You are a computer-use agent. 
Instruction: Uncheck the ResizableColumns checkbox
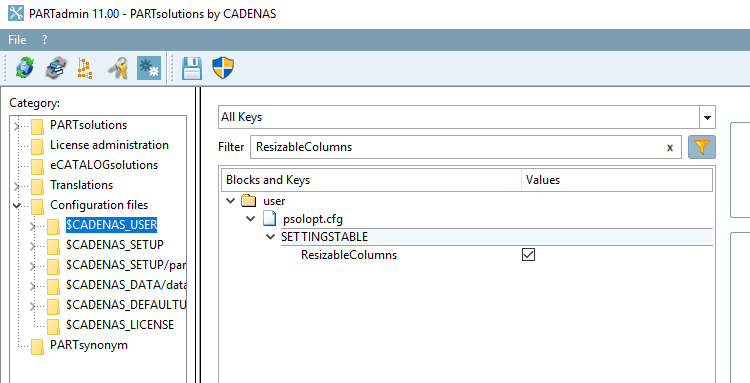[x=528, y=255]
